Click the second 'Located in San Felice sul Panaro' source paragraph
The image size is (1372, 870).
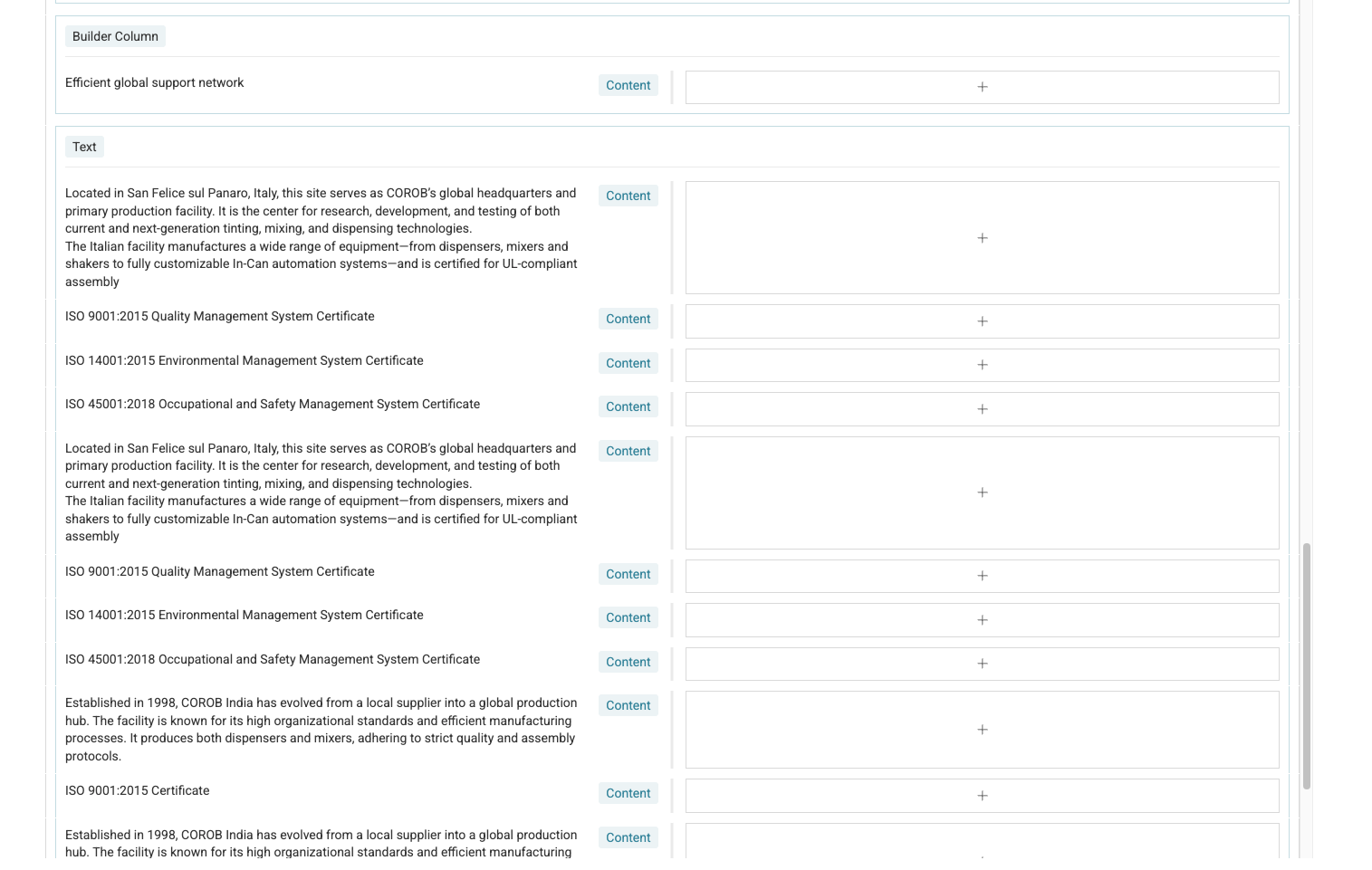(321, 492)
